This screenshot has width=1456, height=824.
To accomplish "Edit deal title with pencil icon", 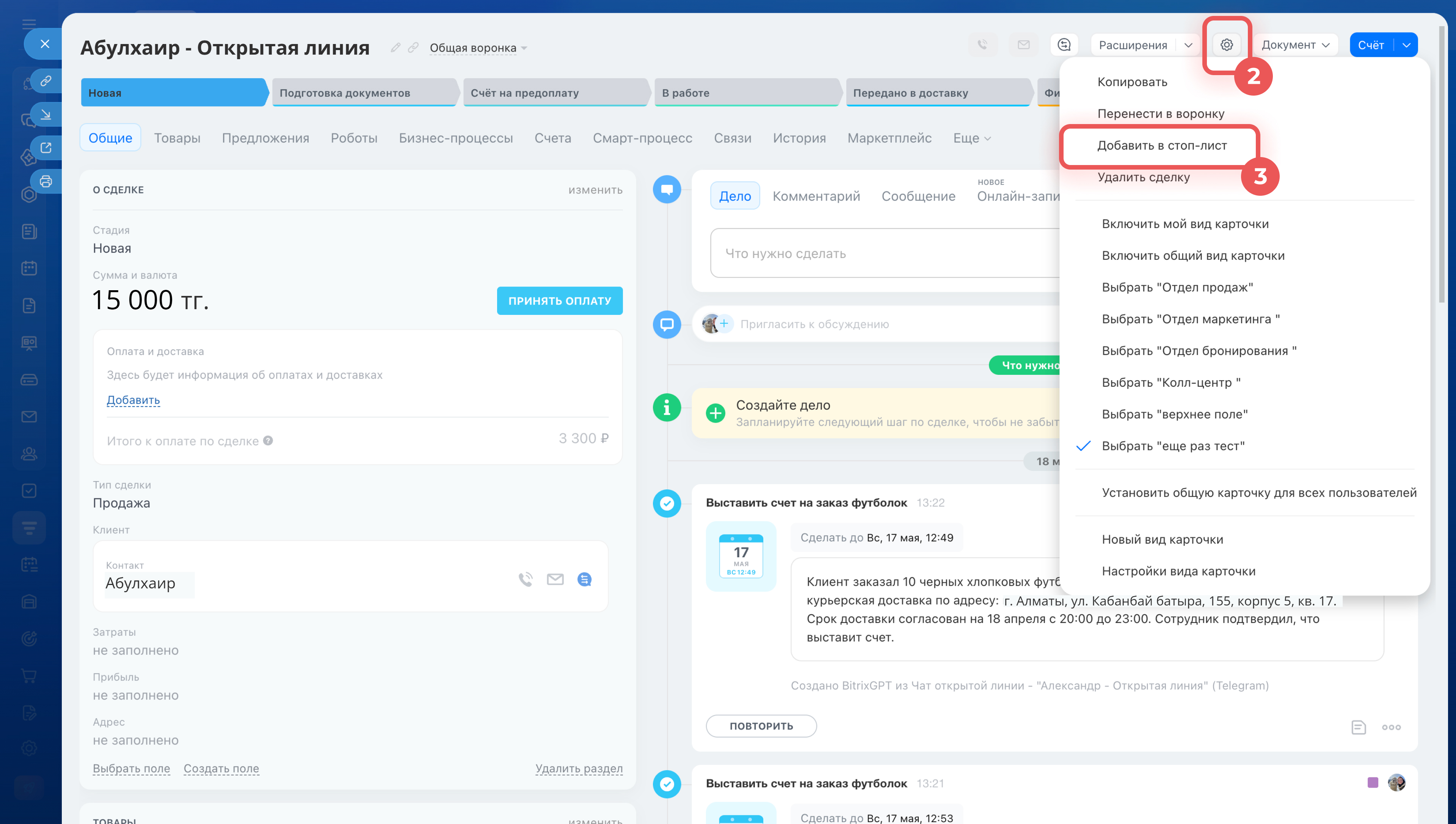I will tap(395, 47).
